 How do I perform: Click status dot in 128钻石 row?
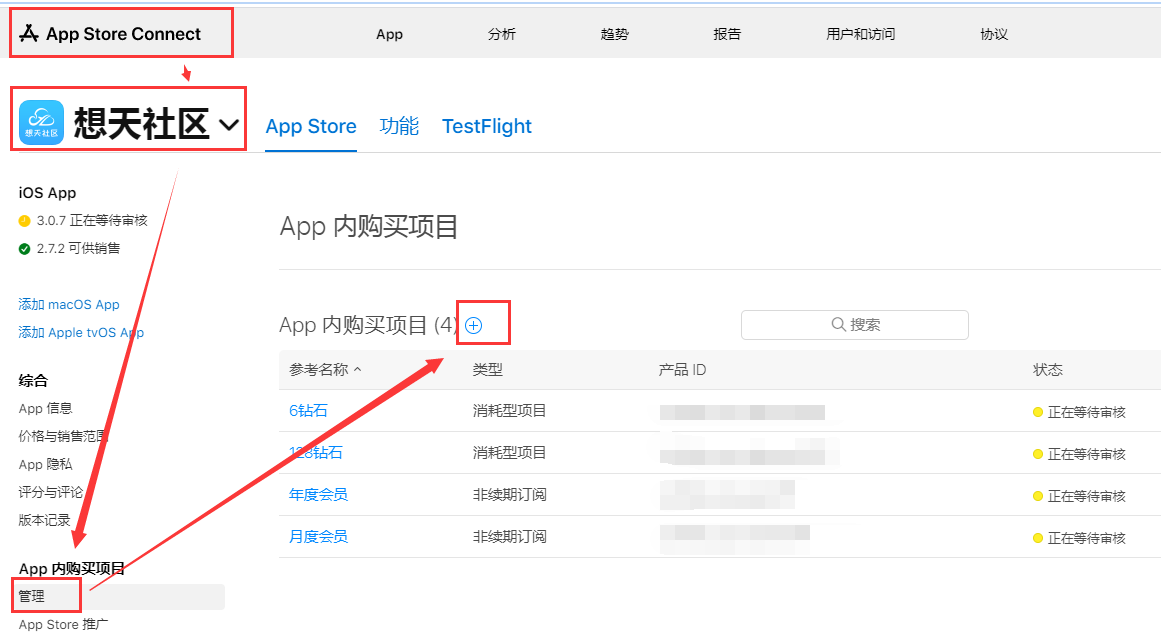(x=1038, y=454)
